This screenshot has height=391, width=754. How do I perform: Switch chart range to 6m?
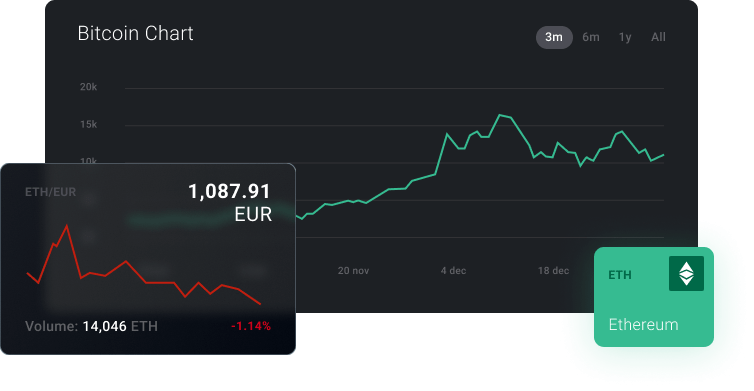pos(591,37)
